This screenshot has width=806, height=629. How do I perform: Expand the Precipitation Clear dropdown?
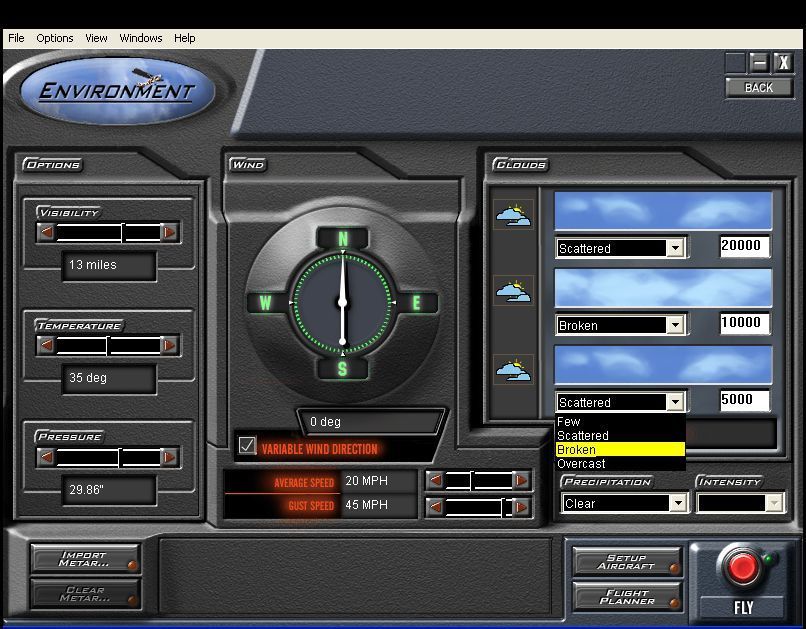(679, 504)
